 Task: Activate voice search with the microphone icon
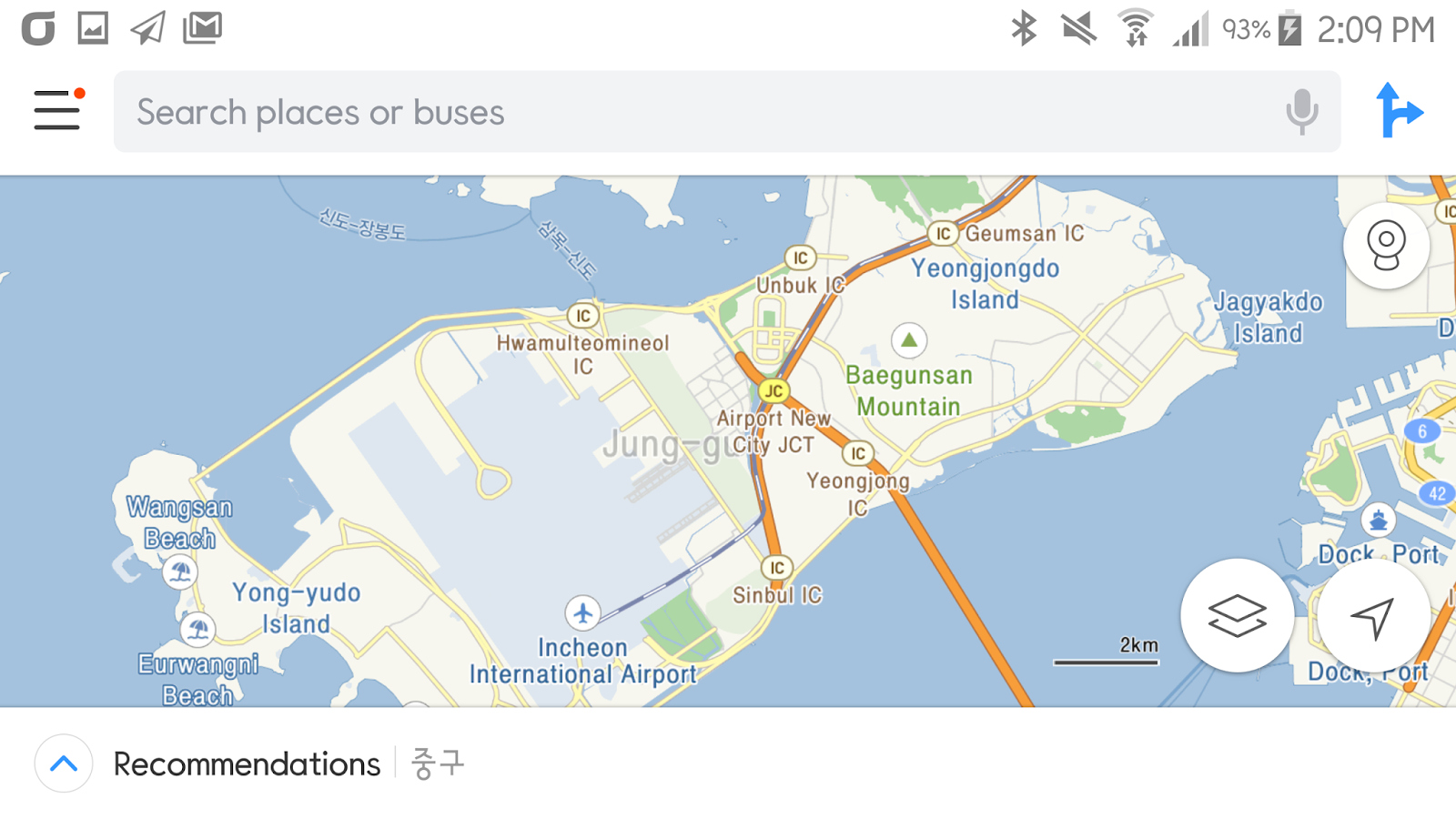click(1300, 111)
